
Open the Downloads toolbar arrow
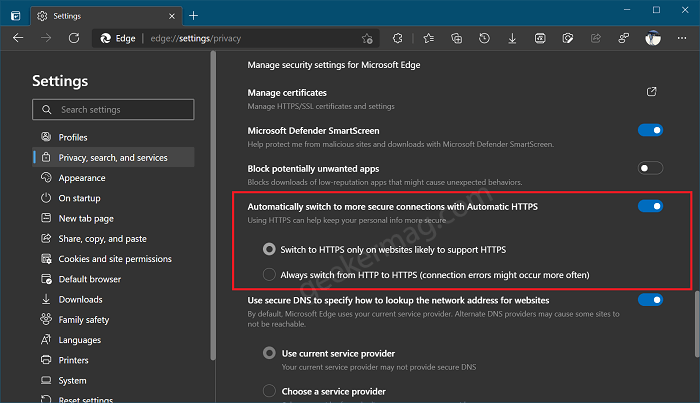click(x=512, y=38)
